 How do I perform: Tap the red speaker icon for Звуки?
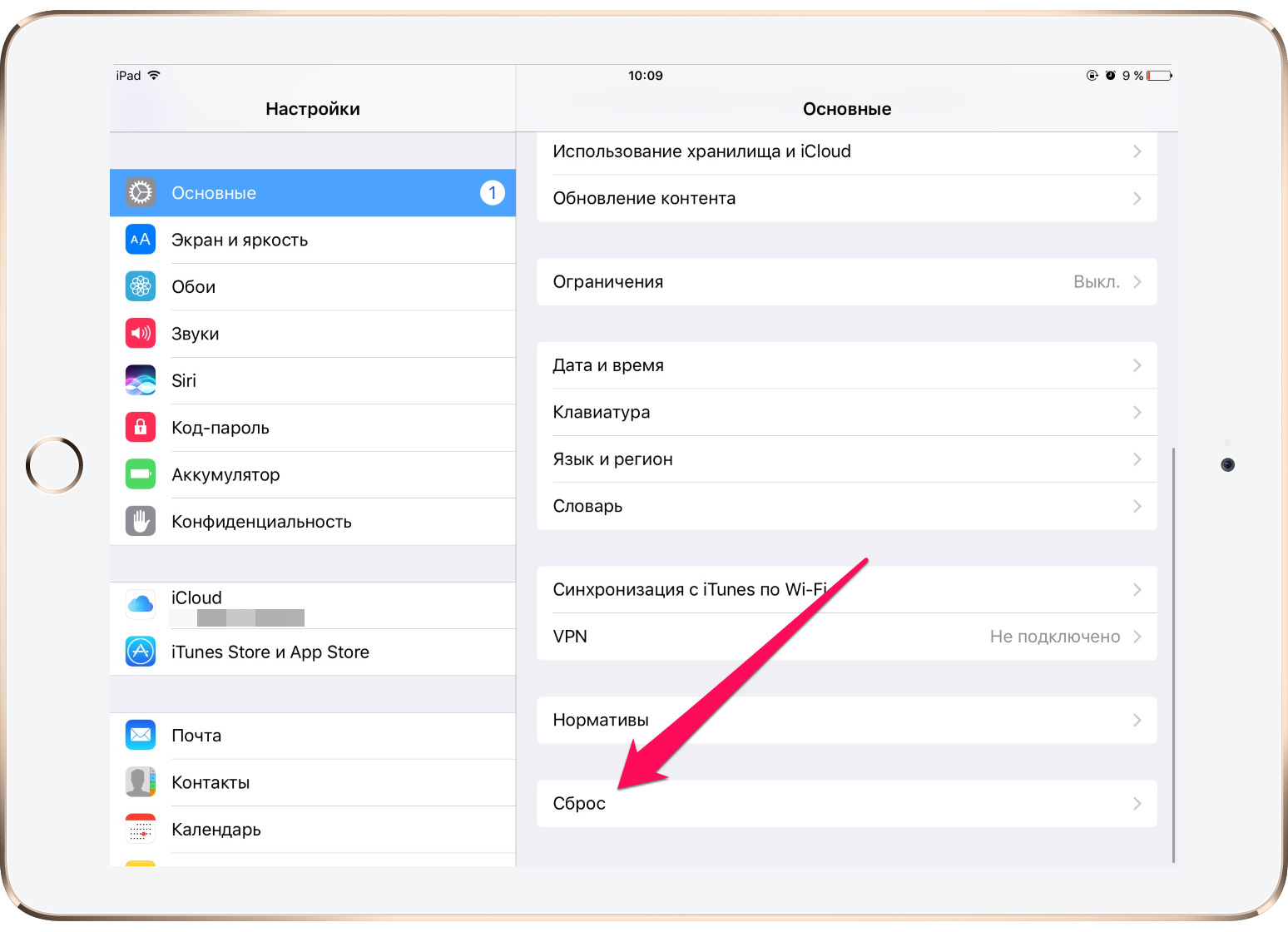[141, 334]
